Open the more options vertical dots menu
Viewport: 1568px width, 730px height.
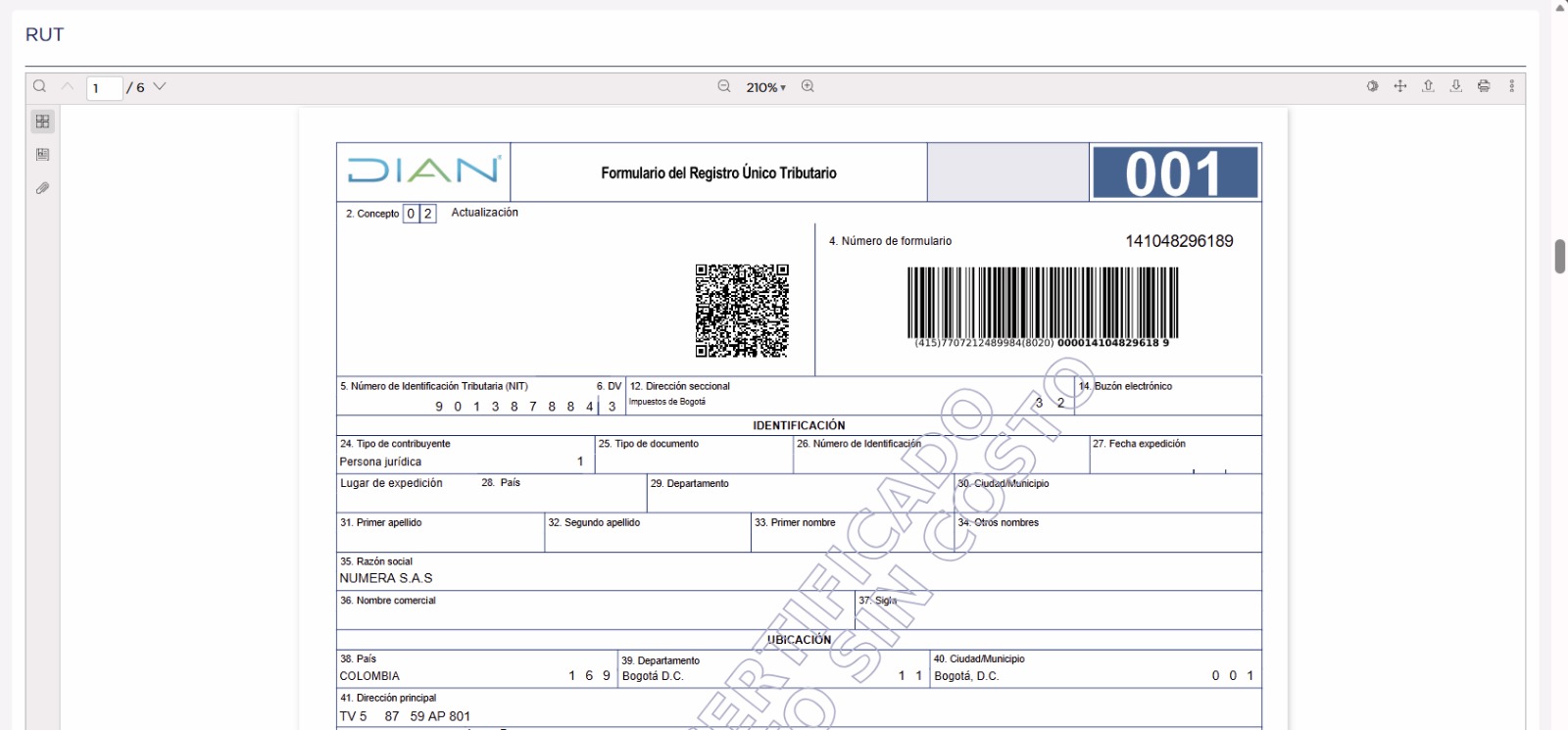tap(1511, 86)
